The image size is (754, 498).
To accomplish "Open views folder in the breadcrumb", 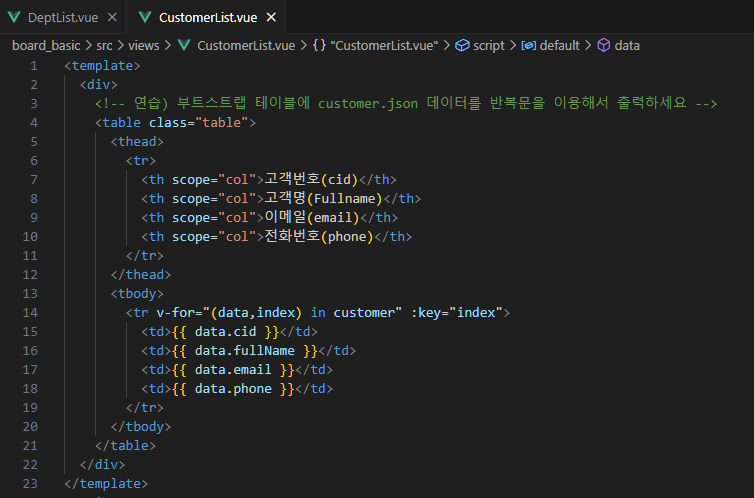I will tap(144, 46).
